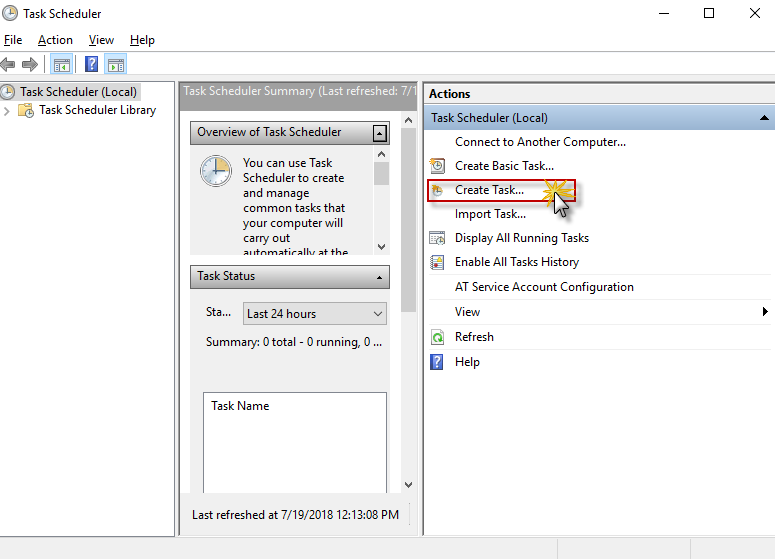
Task: Click the Enable All Tasks History icon
Action: (x=437, y=262)
